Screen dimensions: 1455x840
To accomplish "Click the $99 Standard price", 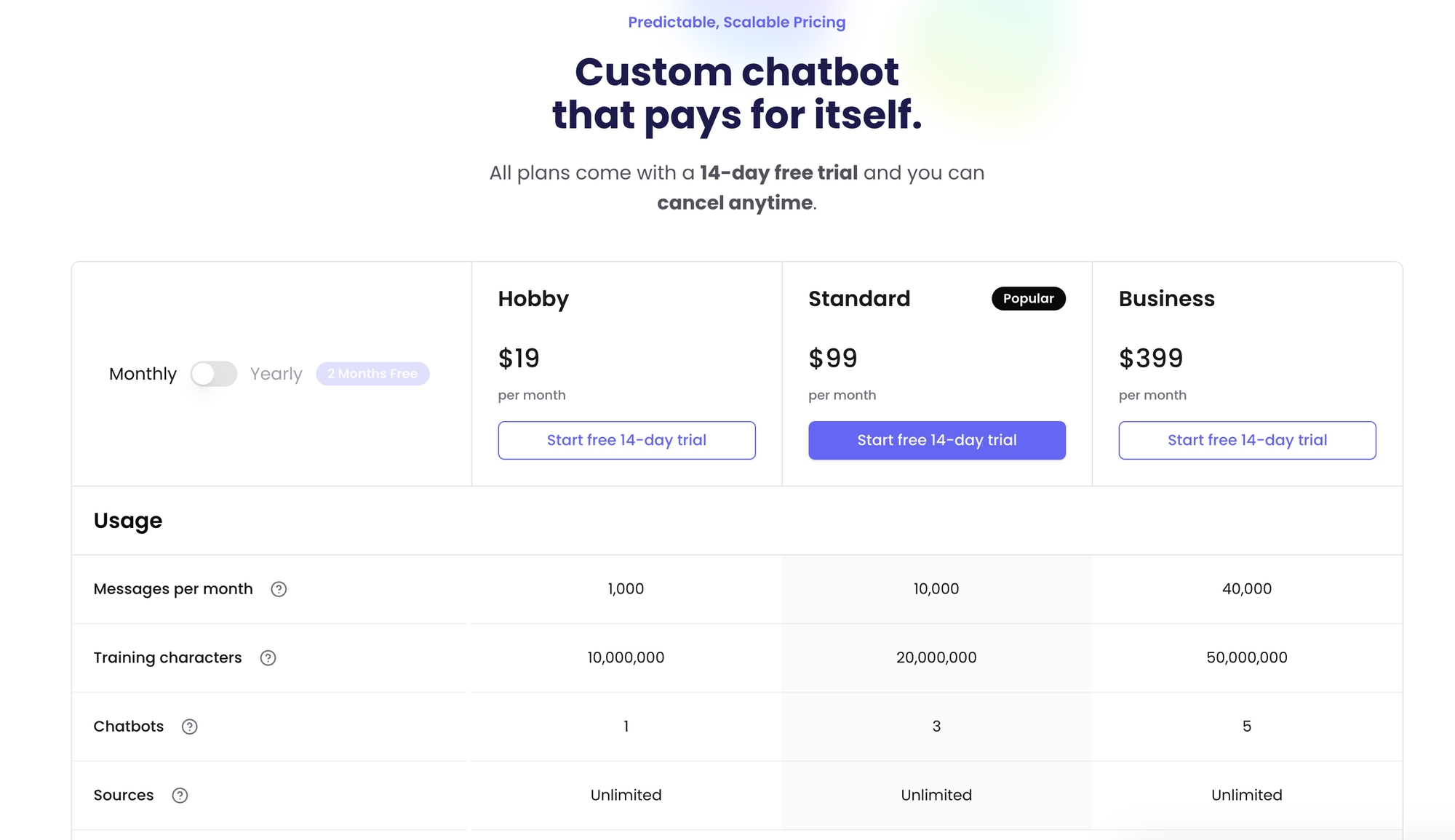I will click(x=833, y=358).
